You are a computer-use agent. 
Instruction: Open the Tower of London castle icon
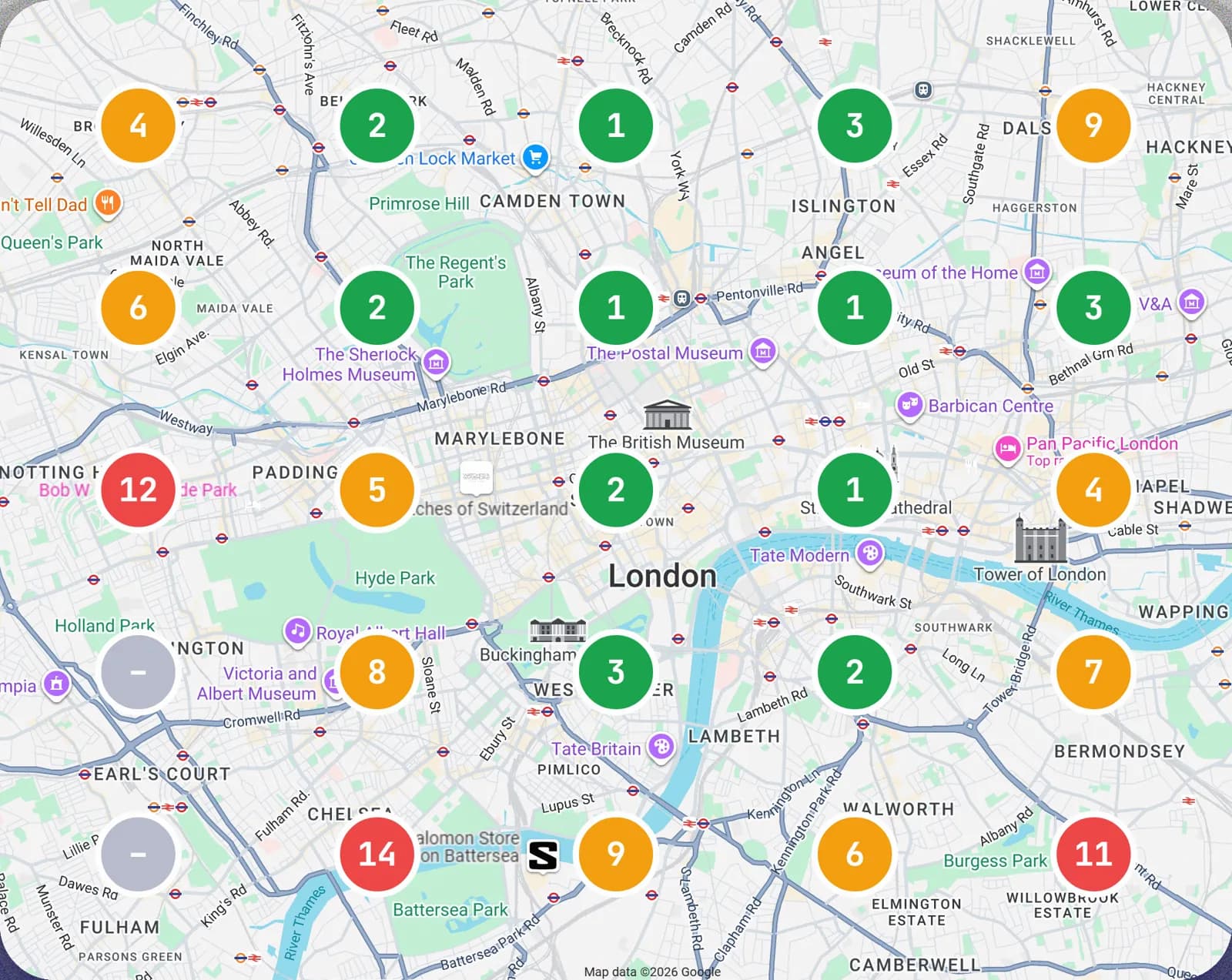click(1040, 539)
